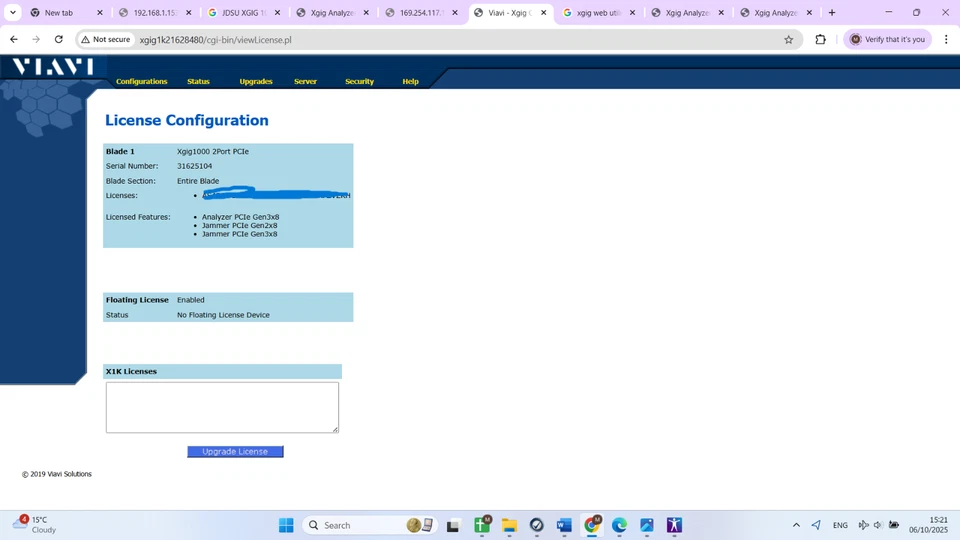Select the License Configuration heading
This screenshot has width=960, height=540.
tap(187, 120)
